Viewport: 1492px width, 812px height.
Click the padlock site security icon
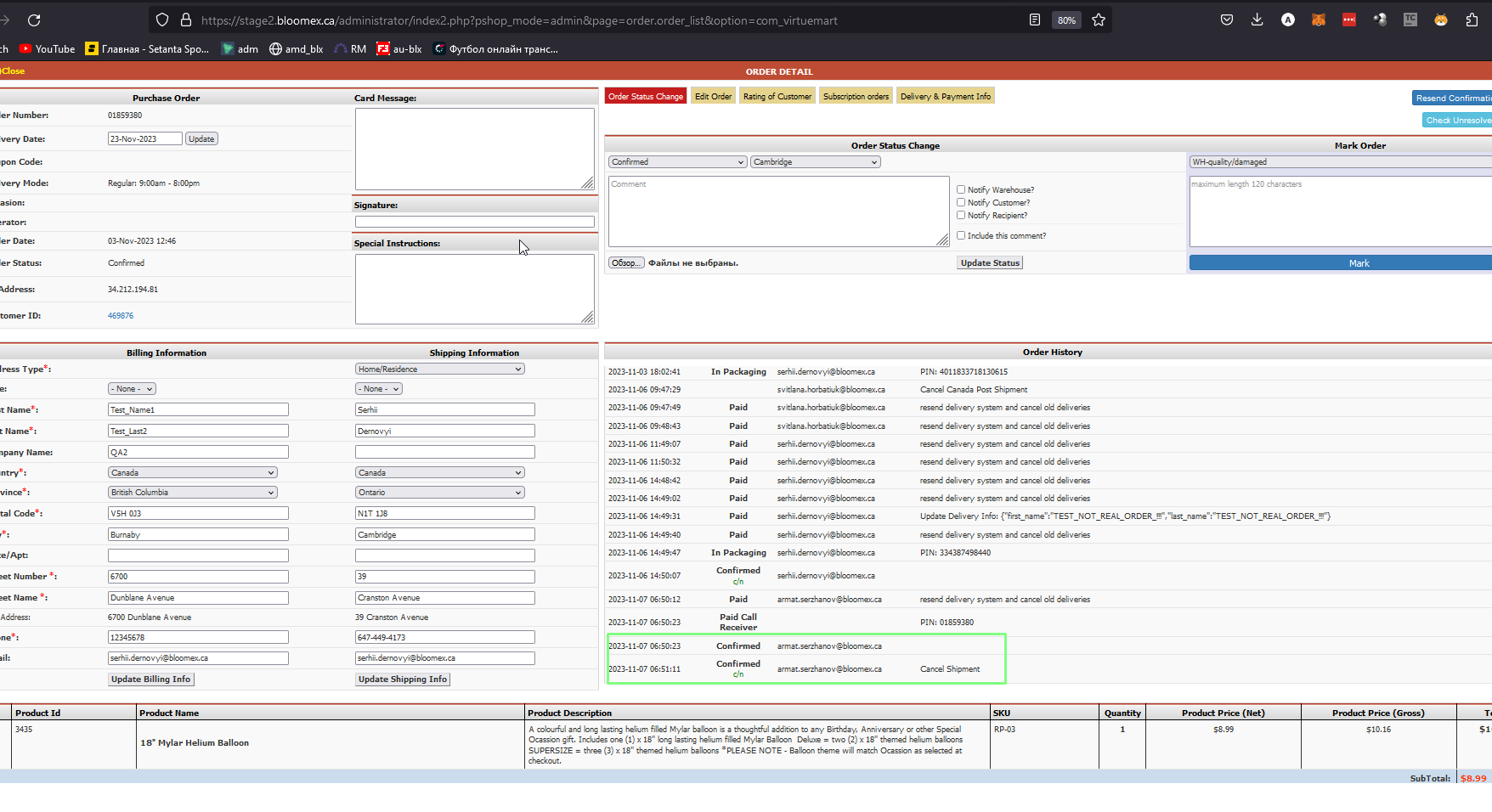(x=185, y=20)
